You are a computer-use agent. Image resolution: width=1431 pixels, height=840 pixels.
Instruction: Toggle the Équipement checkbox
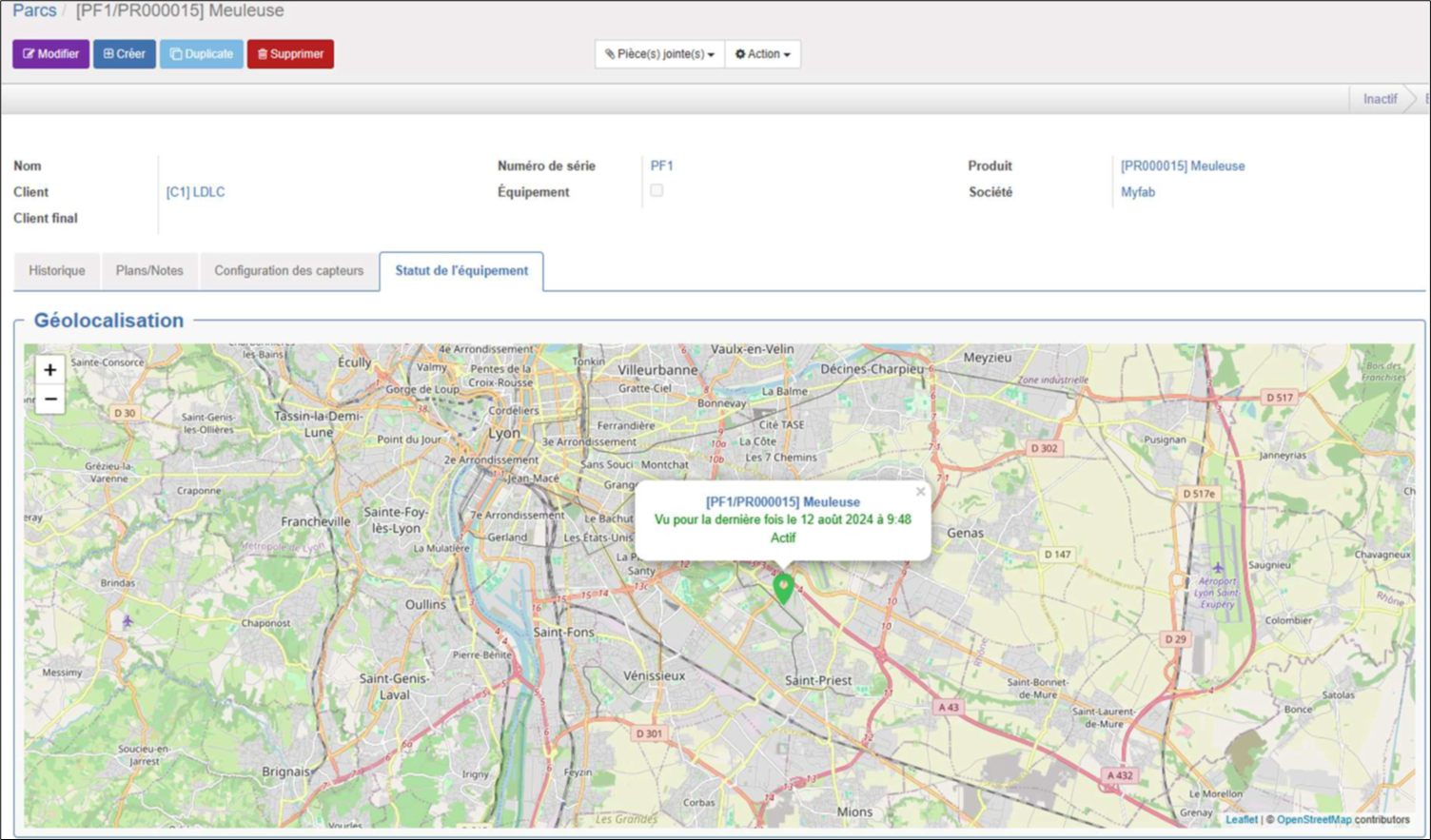pyautogui.click(x=657, y=191)
